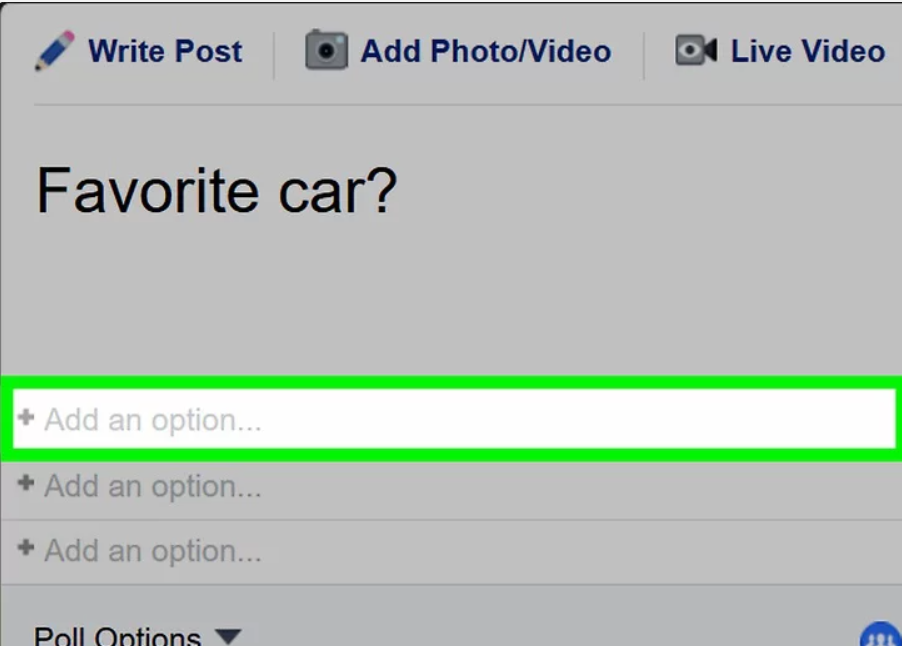This screenshot has height=646, width=902.
Task: Click the word Favorite in the poll question
Action: coord(147,190)
